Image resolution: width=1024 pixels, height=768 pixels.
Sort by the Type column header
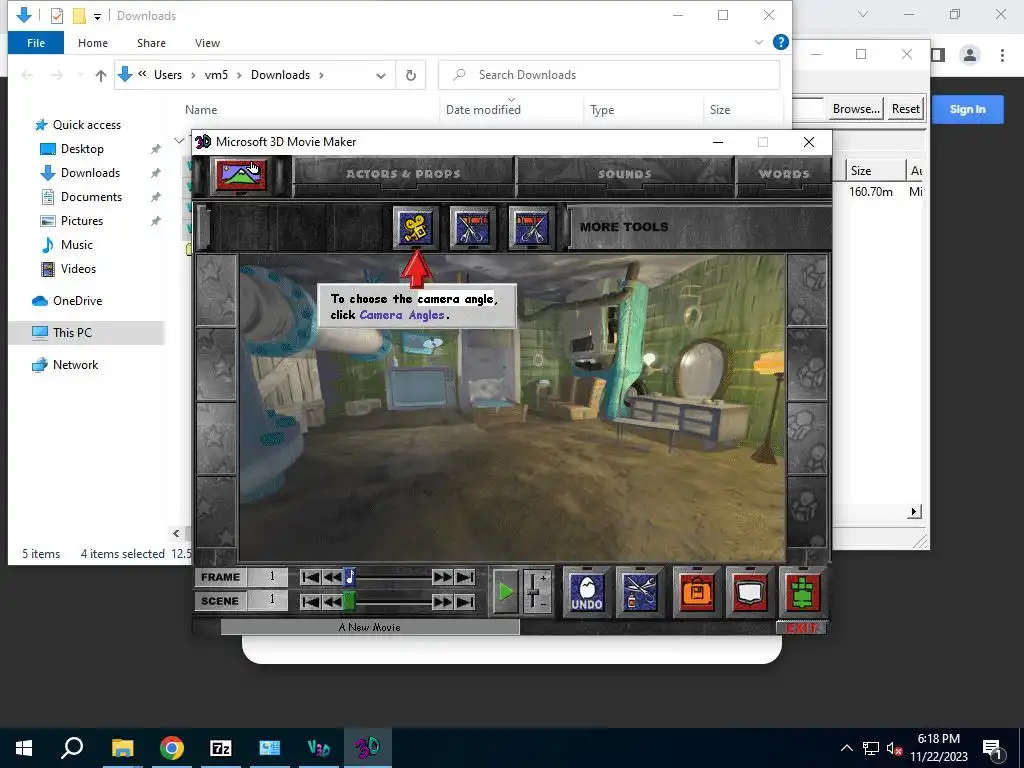pyautogui.click(x=602, y=110)
